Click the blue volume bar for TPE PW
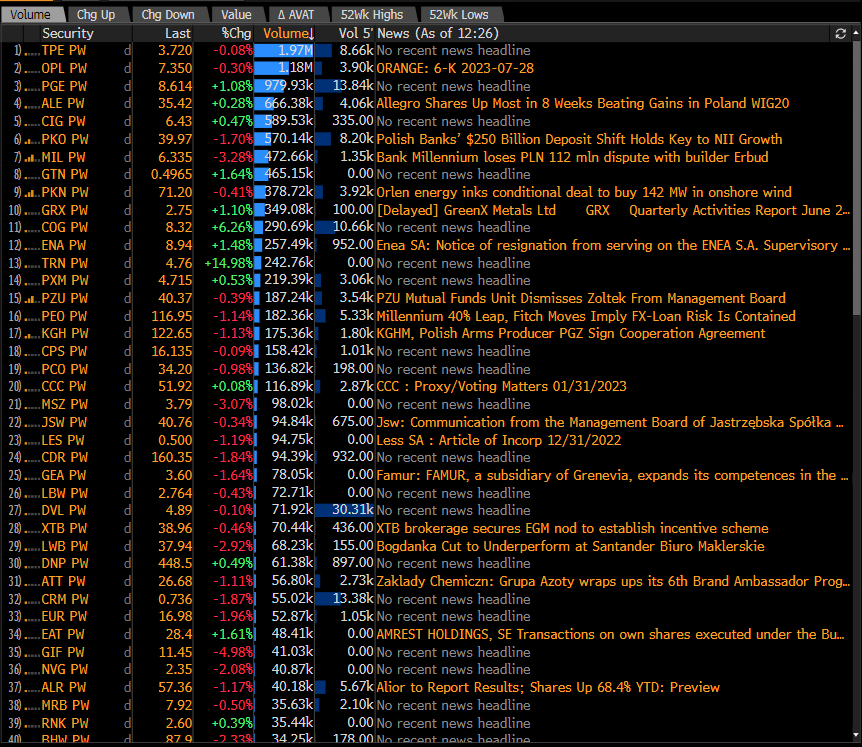Viewport: 862px width, 747px height. pos(285,50)
